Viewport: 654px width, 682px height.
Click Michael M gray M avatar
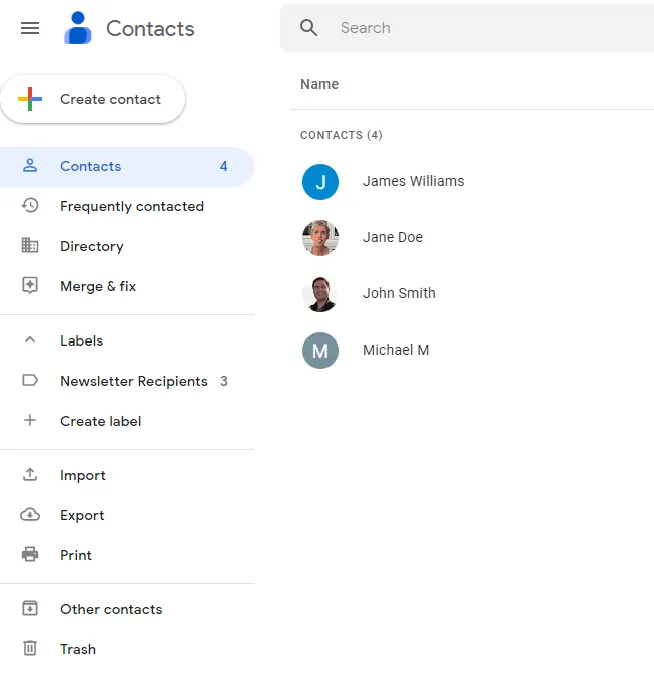click(320, 351)
